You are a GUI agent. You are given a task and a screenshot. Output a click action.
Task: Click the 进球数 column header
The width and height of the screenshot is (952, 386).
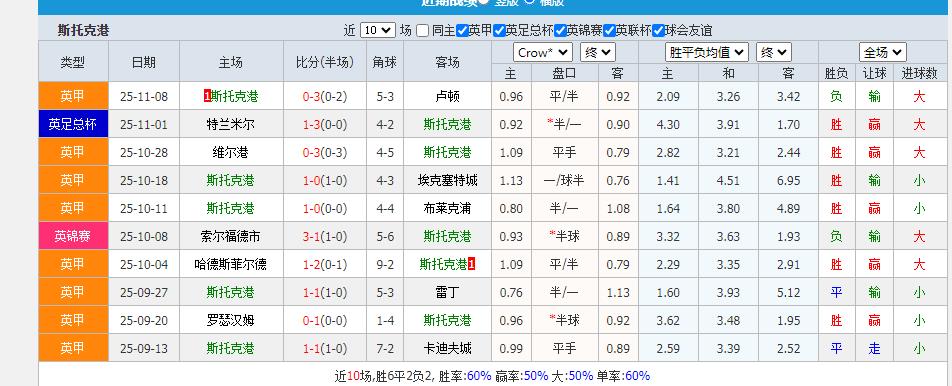[919, 73]
